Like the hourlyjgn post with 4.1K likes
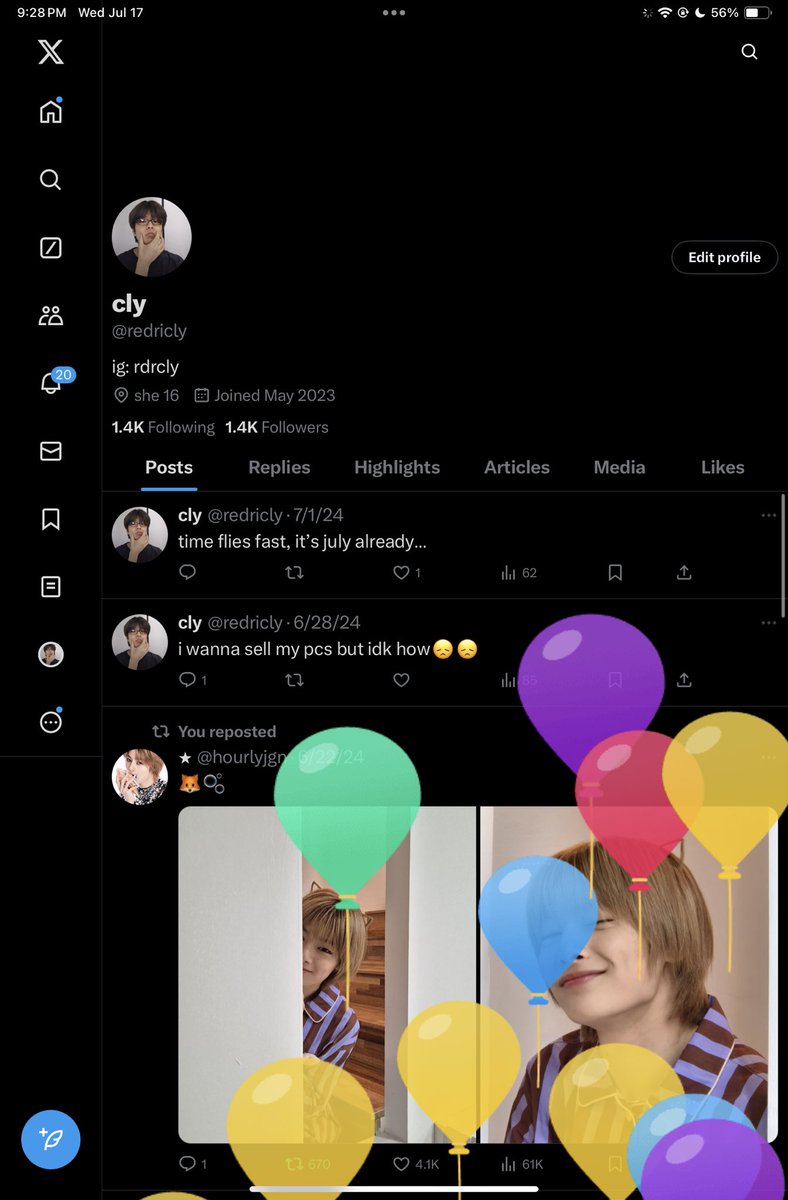 (x=415, y=1164)
